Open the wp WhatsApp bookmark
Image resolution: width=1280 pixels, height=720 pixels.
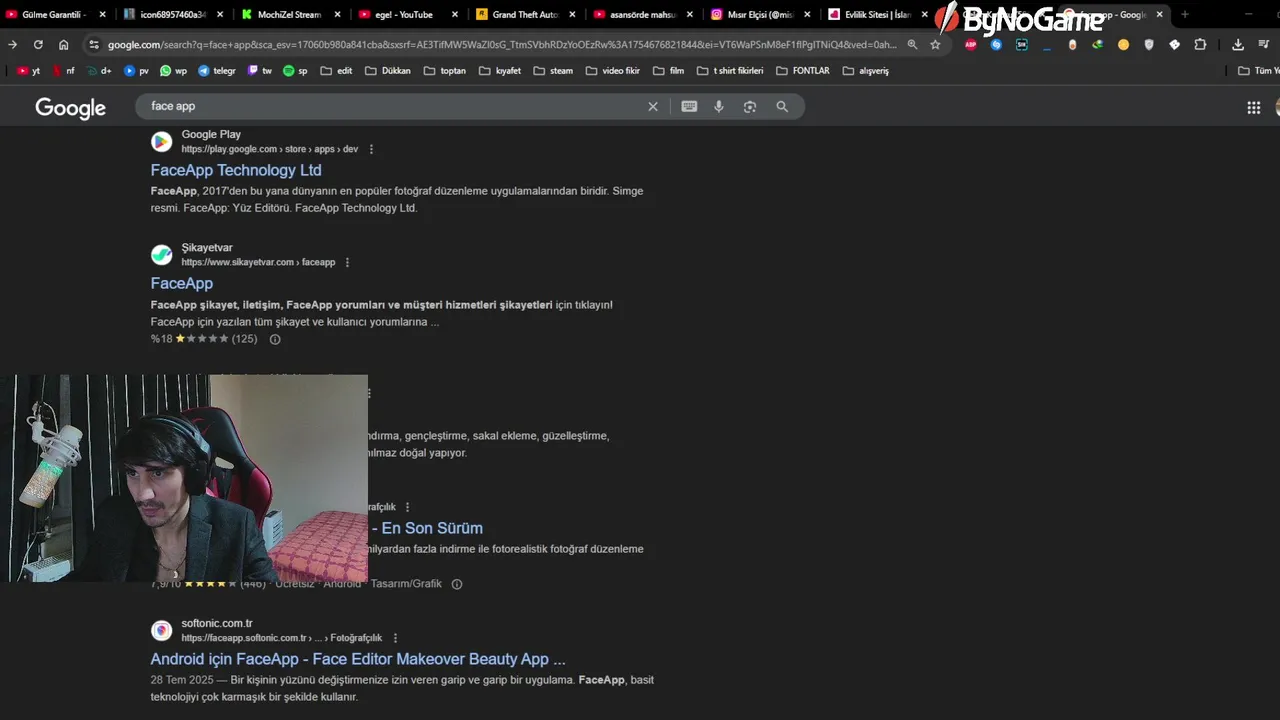(x=173, y=71)
